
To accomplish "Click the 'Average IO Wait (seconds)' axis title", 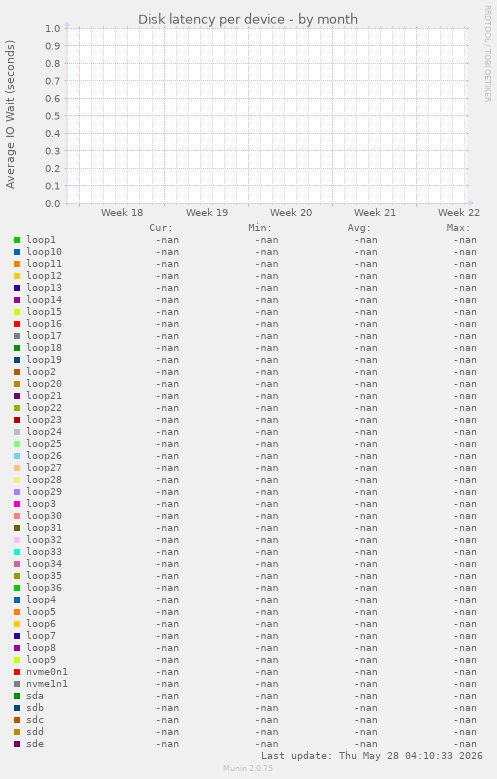I will point(10,114).
